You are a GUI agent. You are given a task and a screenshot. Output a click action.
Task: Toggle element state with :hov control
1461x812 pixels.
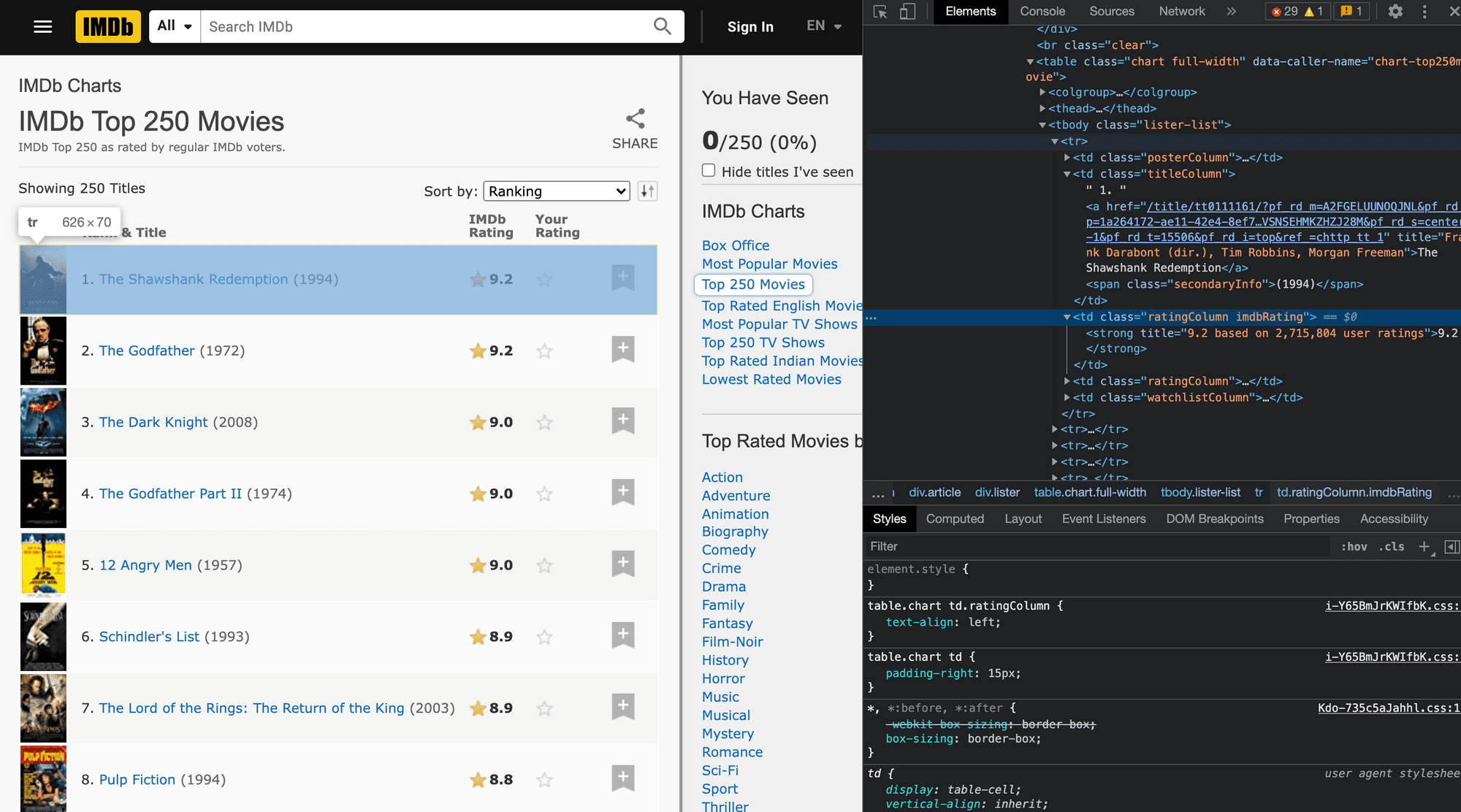1355,546
